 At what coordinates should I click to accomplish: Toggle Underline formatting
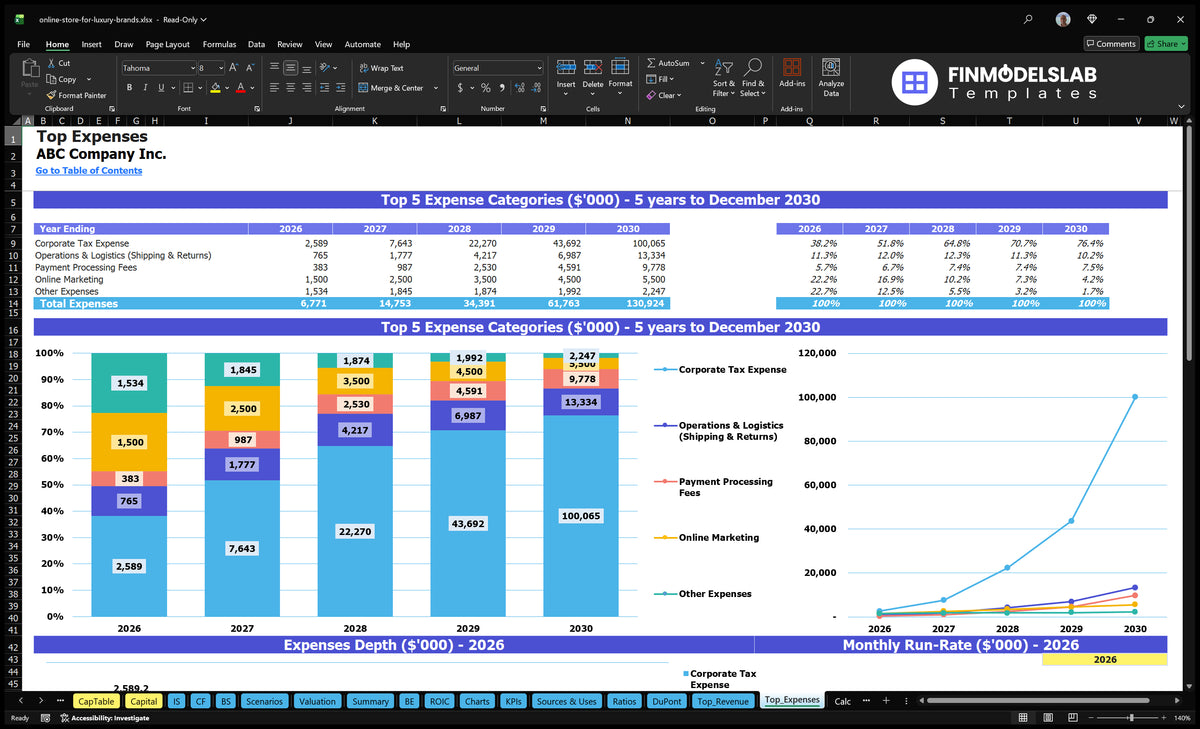160,88
